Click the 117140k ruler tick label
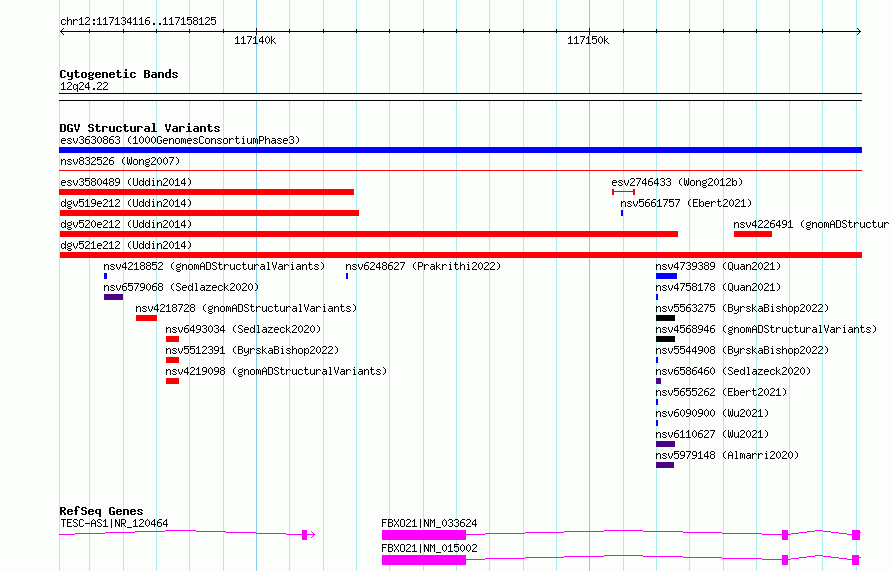Viewport: 890px width, 571px height. click(255, 40)
